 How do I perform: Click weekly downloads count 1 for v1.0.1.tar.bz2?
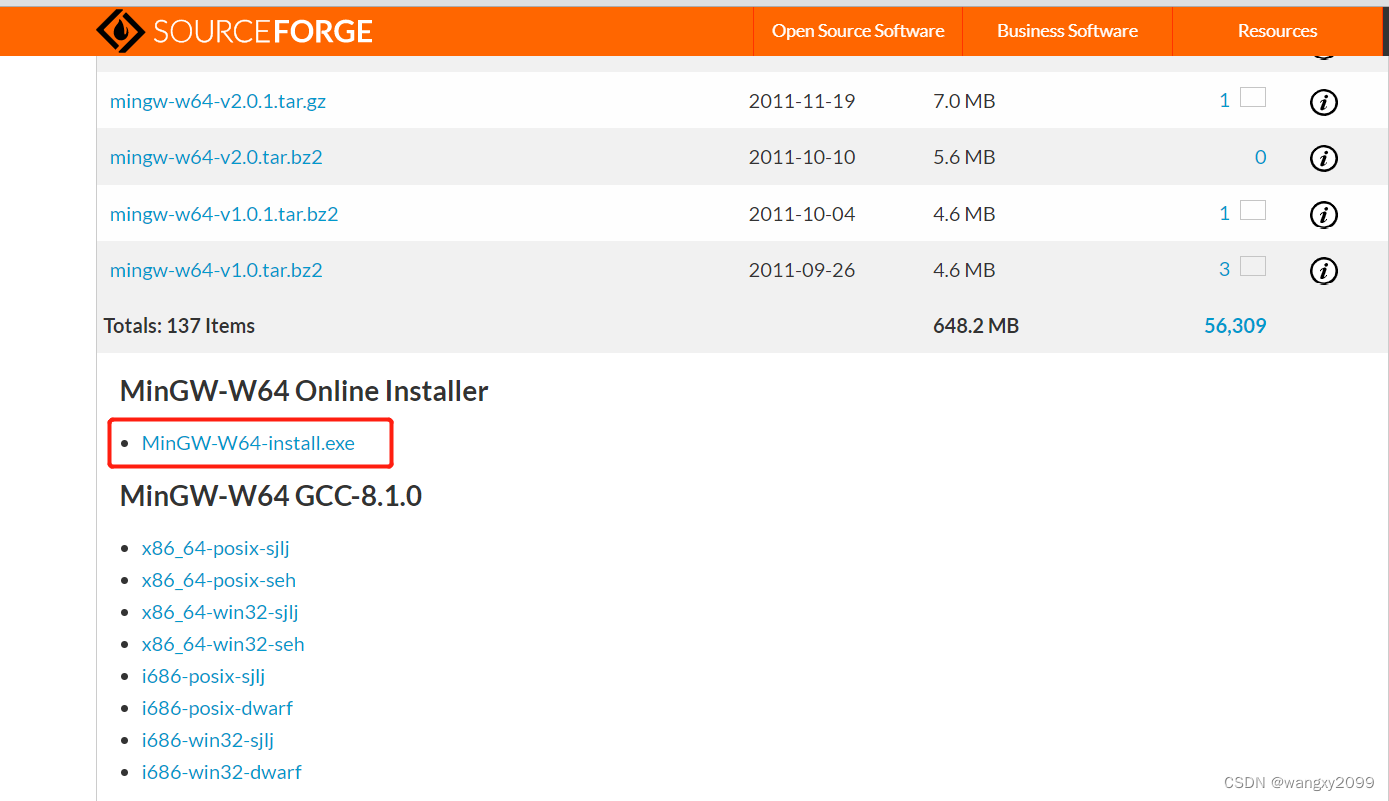point(1224,214)
